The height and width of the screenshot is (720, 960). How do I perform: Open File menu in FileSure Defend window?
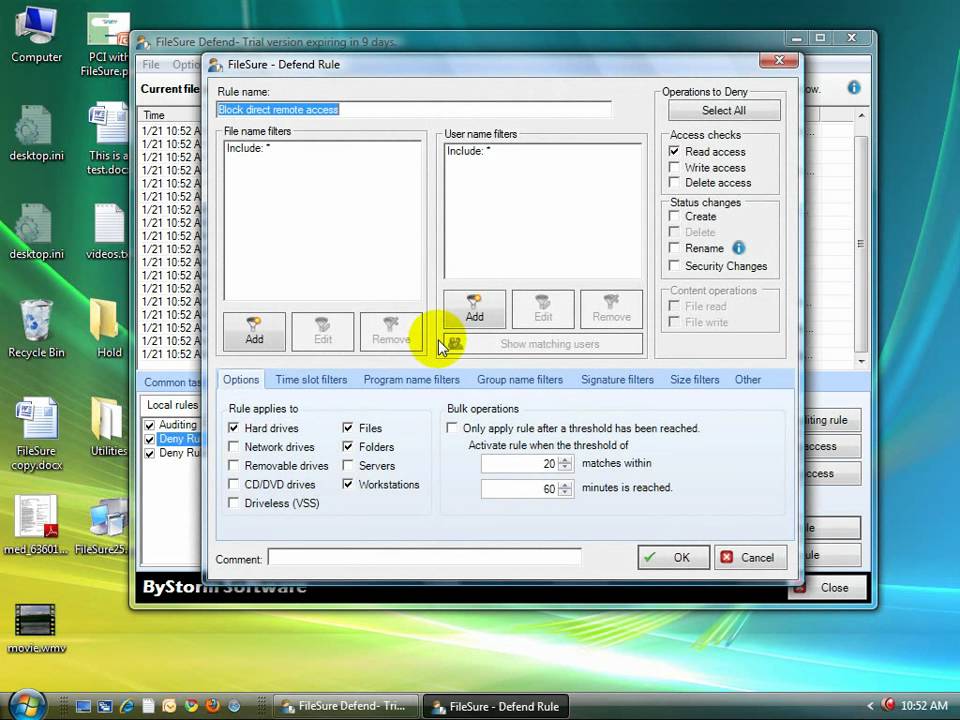(x=151, y=64)
